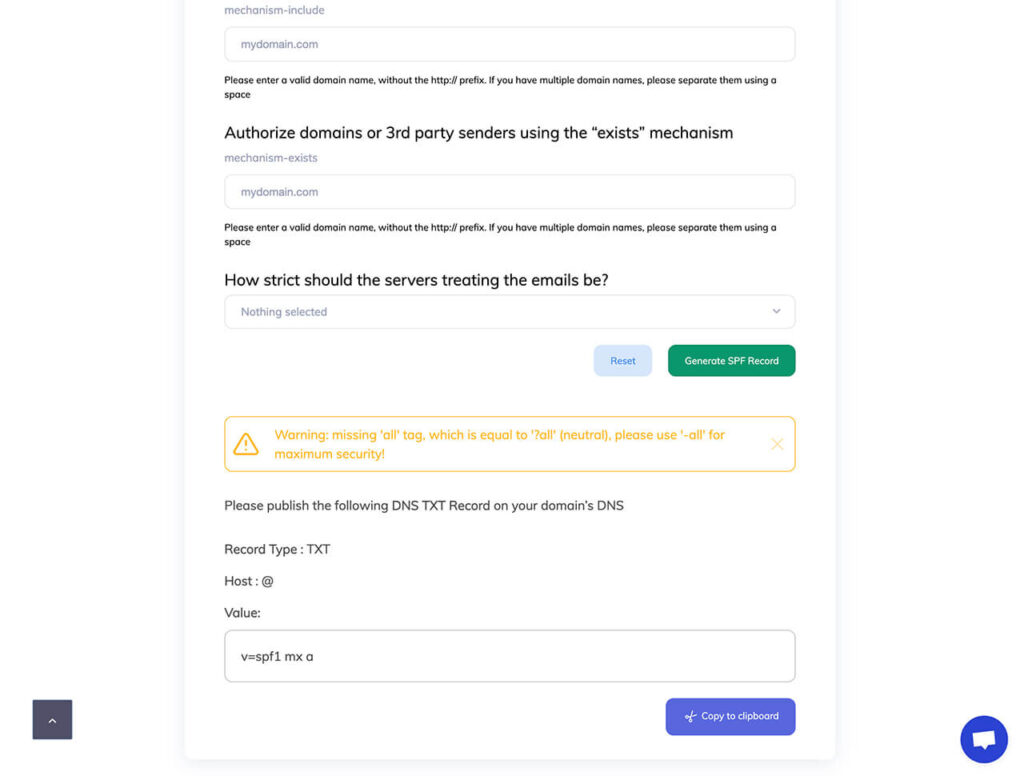Click Generate SPF Record
The image size is (1024, 776).
pos(731,361)
